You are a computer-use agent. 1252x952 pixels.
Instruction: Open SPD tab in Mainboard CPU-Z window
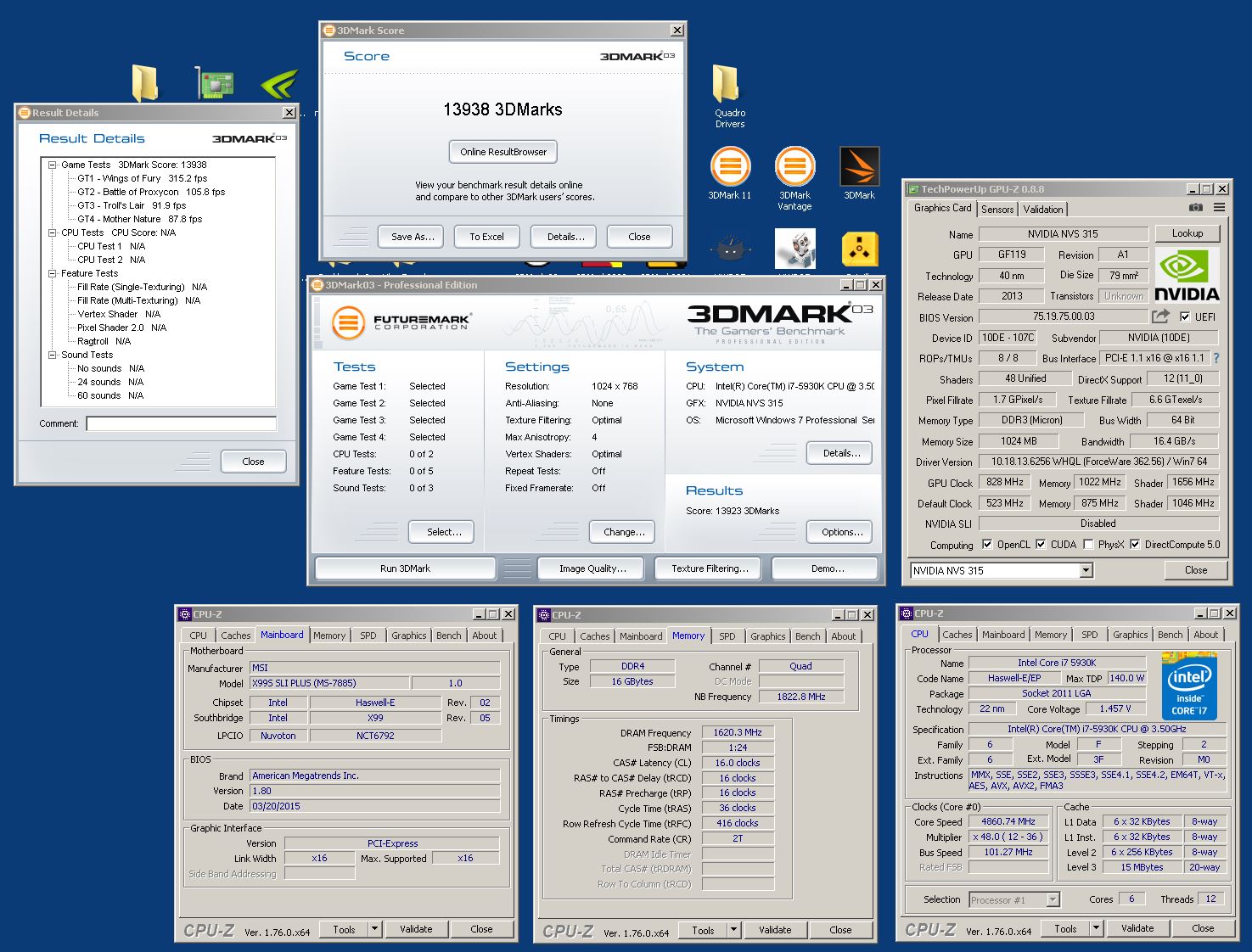368,636
